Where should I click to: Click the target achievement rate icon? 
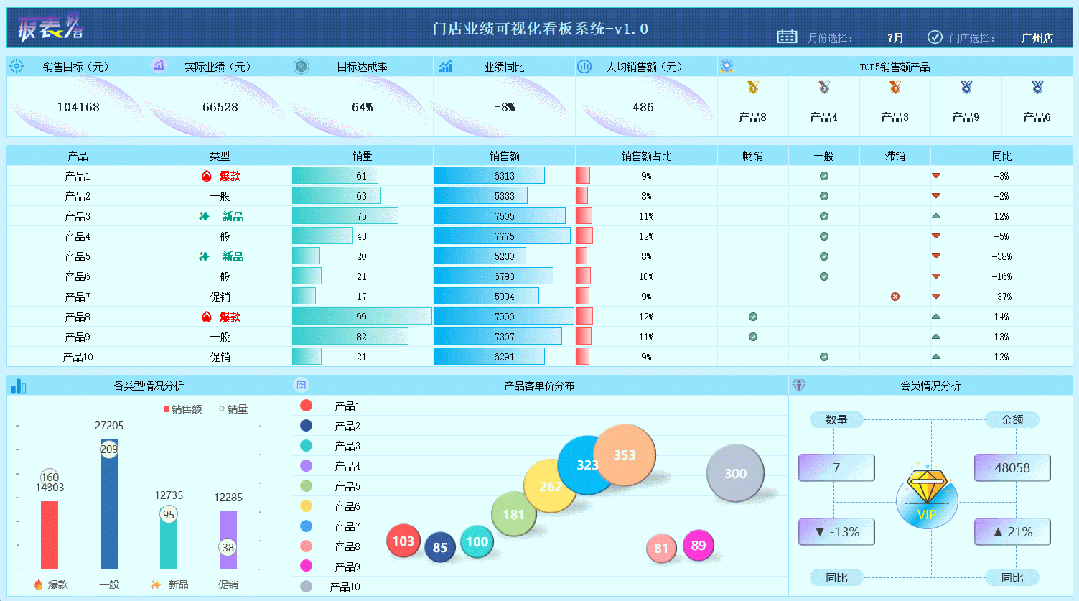(x=301, y=67)
